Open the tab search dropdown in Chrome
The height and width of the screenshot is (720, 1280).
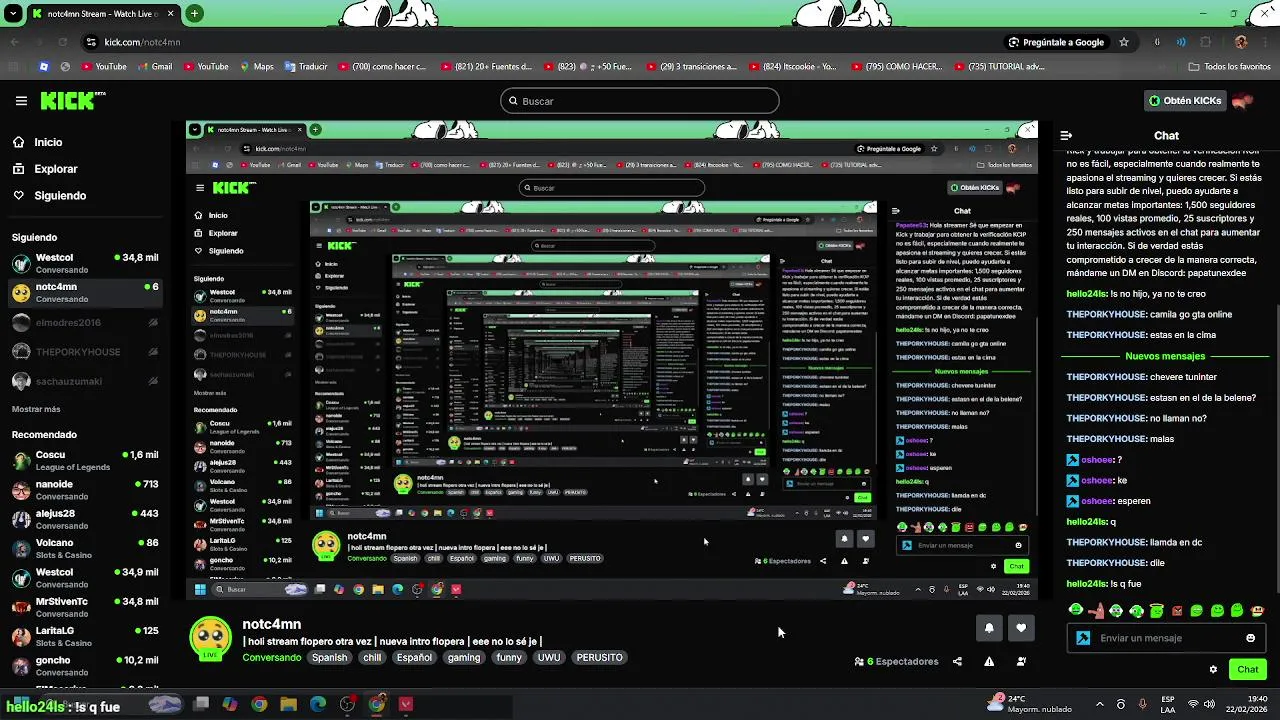pos(14,14)
